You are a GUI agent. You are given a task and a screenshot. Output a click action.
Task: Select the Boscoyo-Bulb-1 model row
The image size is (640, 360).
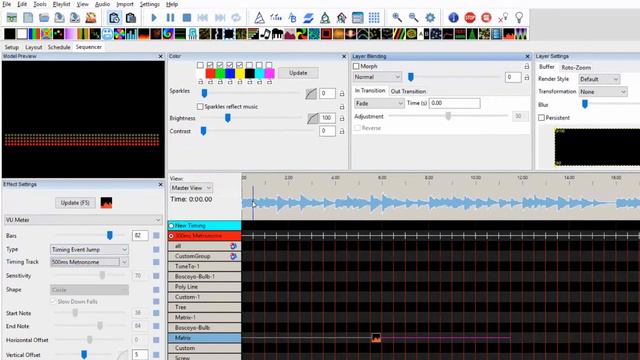pyautogui.click(x=204, y=277)
